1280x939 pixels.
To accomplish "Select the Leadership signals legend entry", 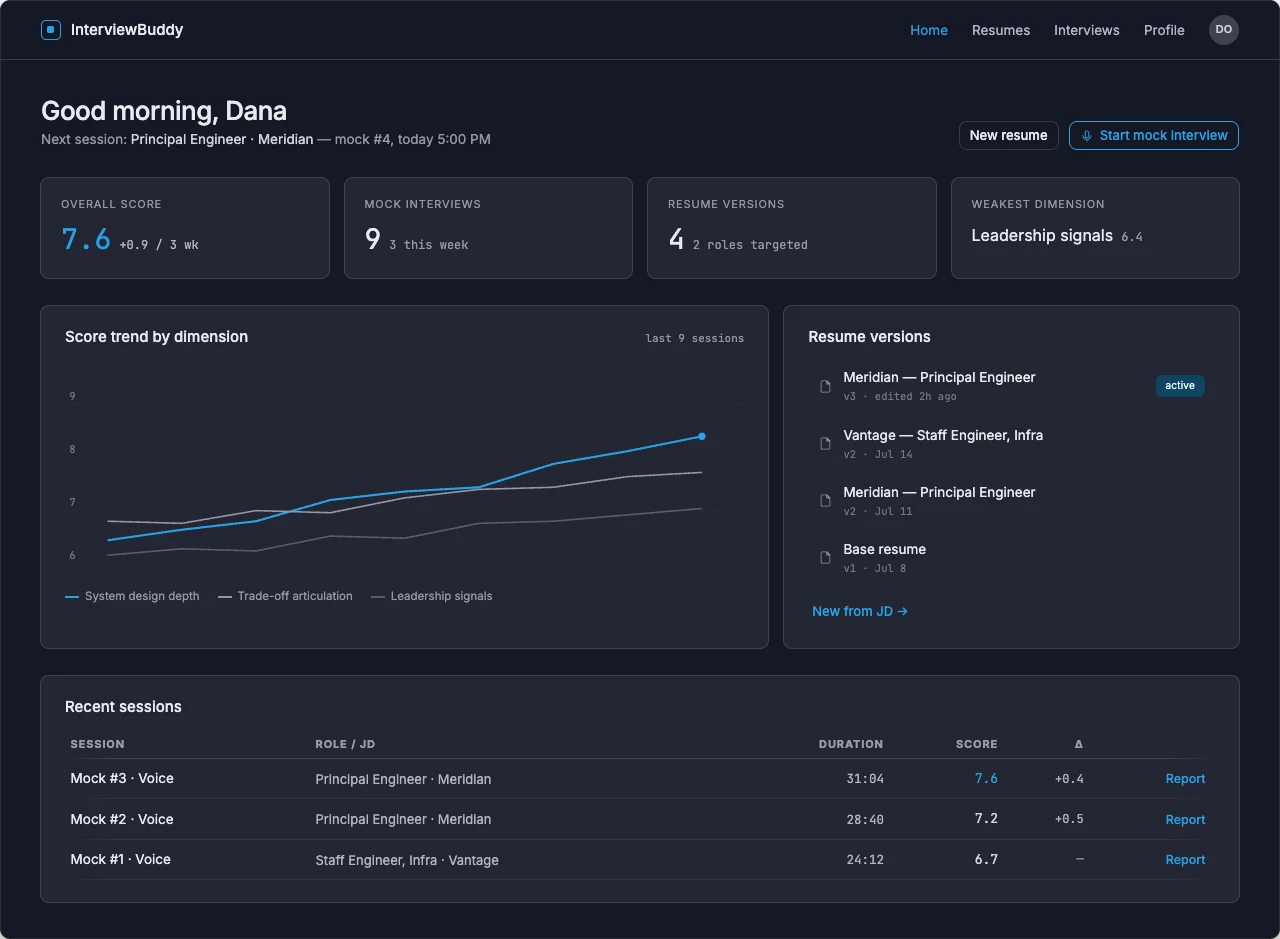I will pos(432,596).
